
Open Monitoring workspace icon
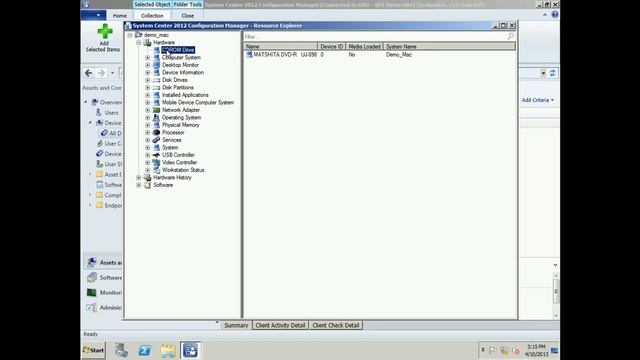(92, 293)
